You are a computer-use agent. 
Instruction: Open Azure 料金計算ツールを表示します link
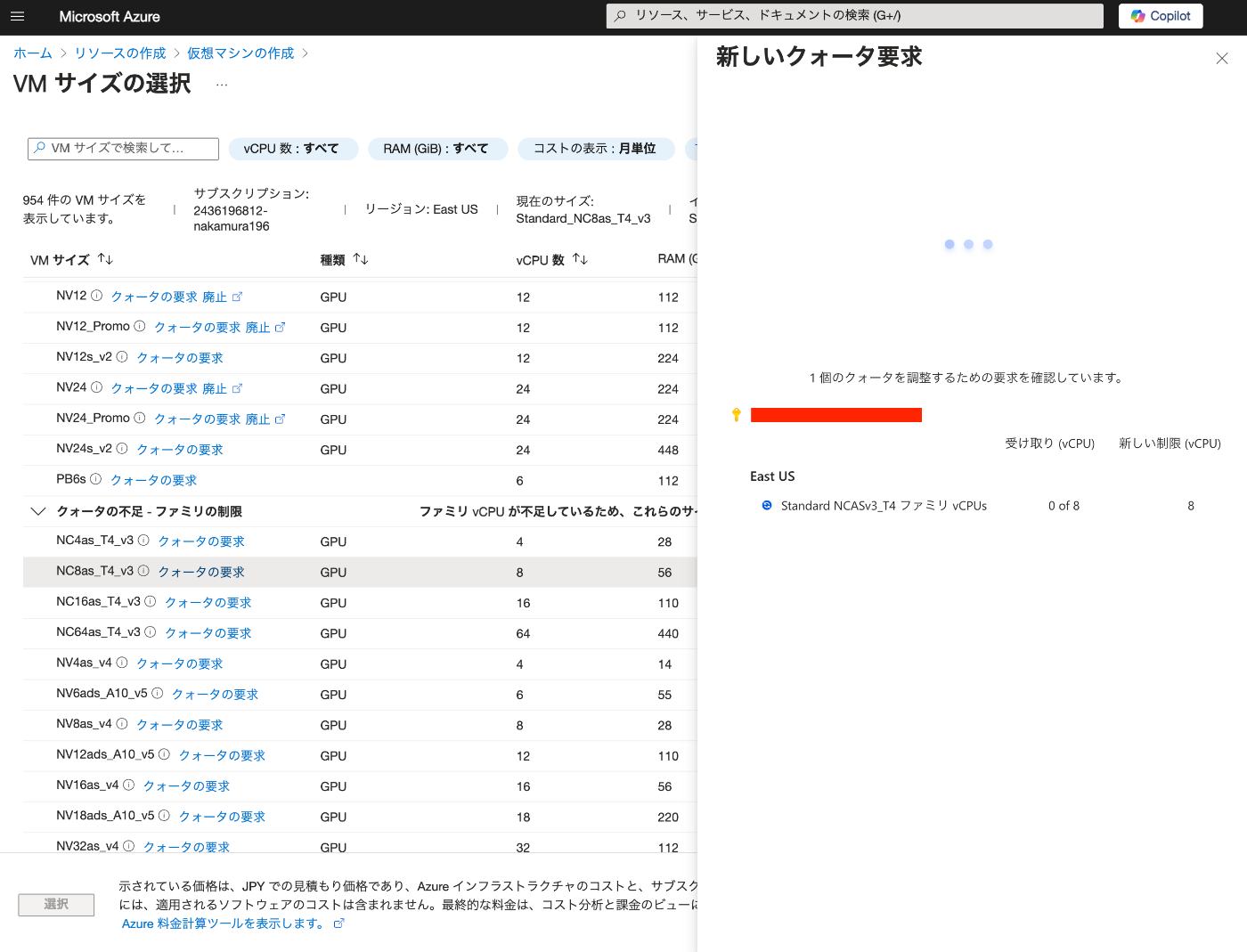click(x=232, y=924)
